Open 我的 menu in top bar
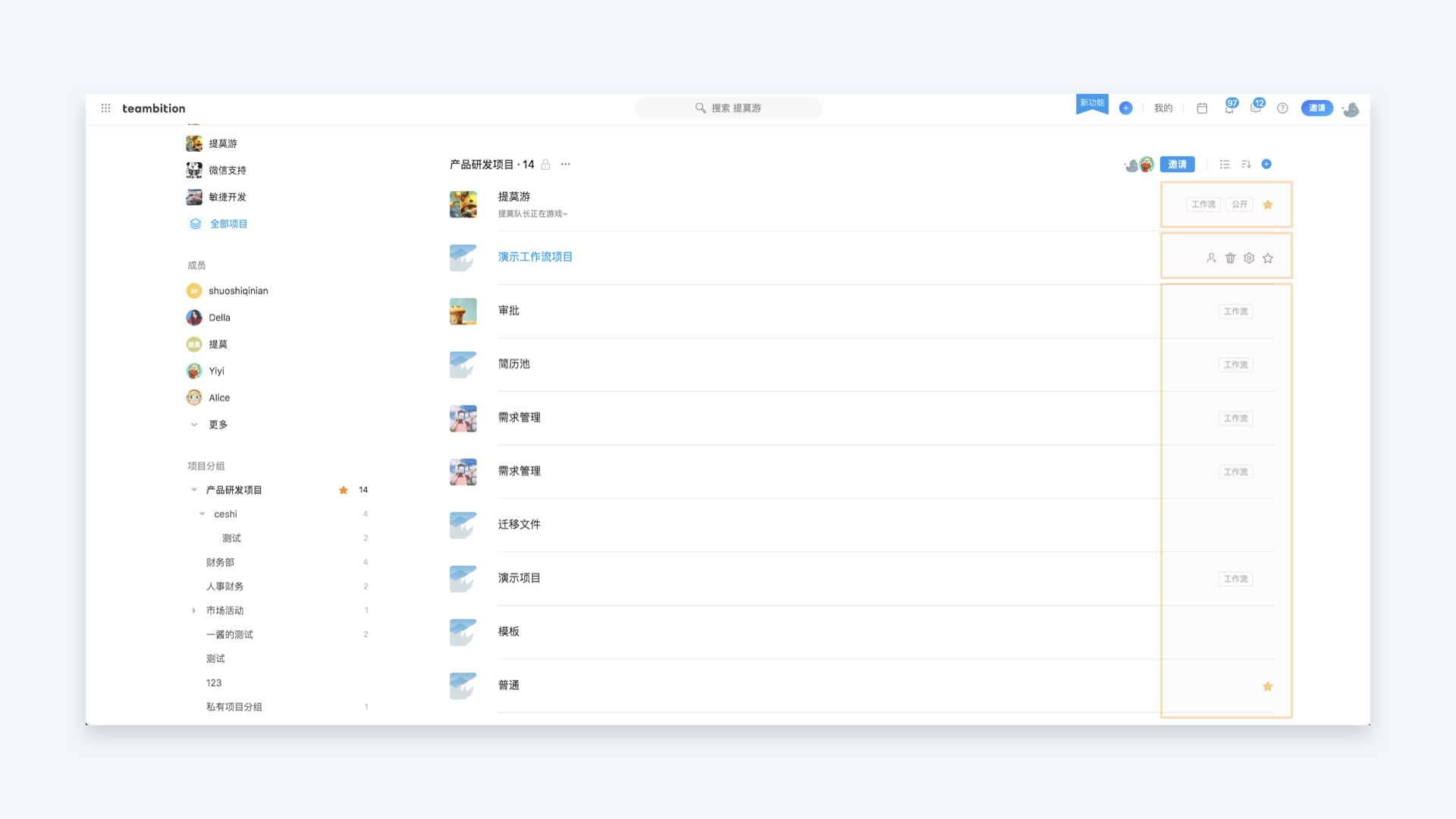Screen dimensions: 1456x819 [x=1163, y=108]
